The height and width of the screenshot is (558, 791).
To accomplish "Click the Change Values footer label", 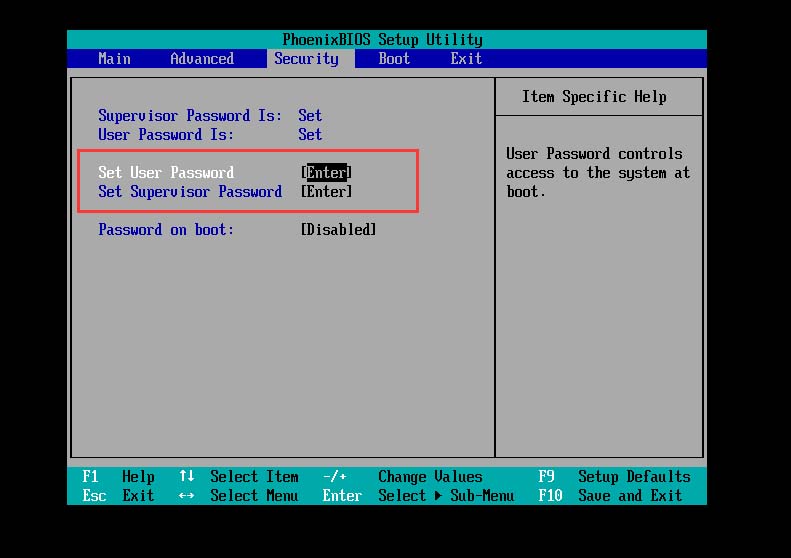I will coord(430,476).
